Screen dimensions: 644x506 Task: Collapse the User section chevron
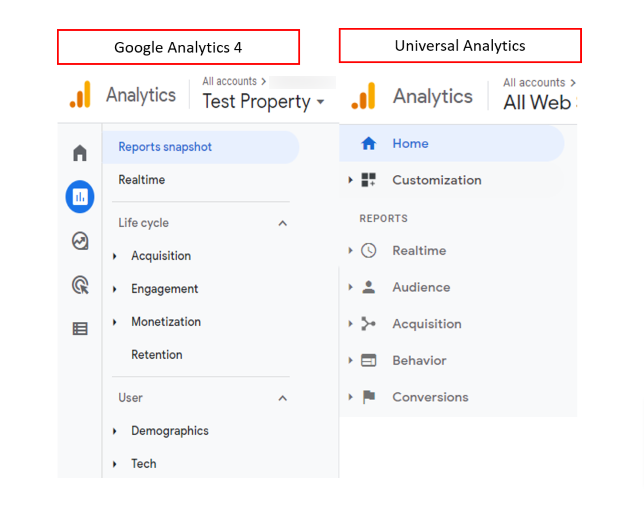click(283, 398)
